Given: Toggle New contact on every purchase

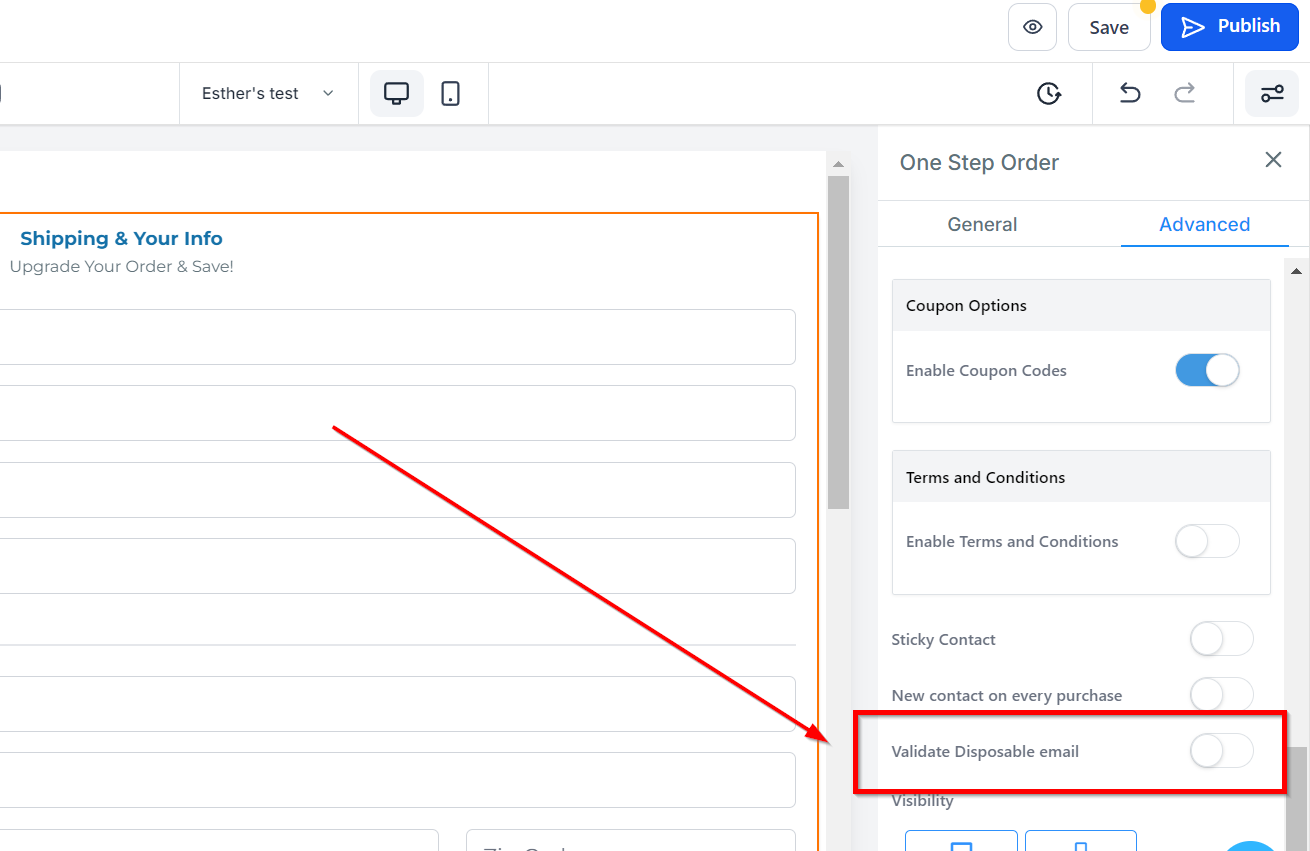Looking at the screenshot, I should (1221, 694).
